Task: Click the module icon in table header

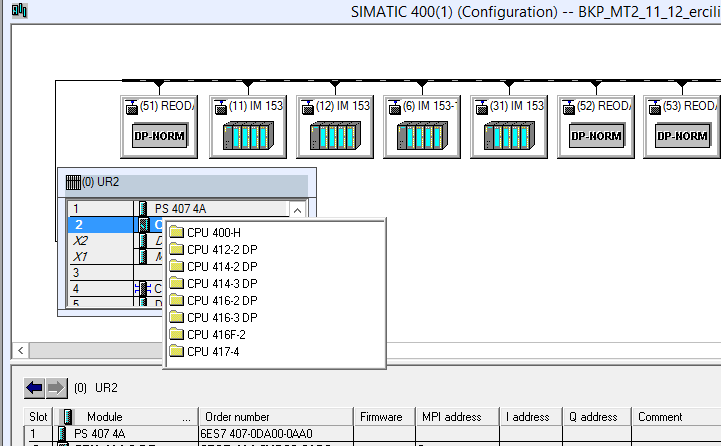Action: coord(68,417)
